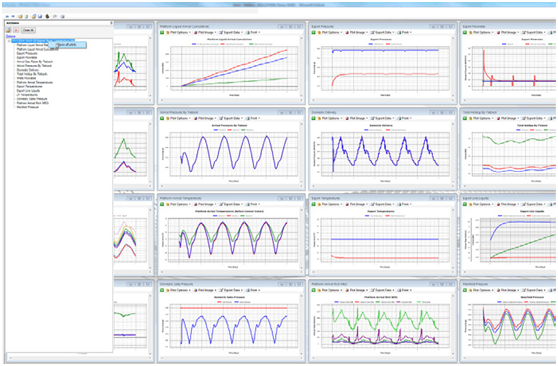The image size is (558, 366).
Task: Select 'Export Flowrates' in the plot tree
Action: pos(27,57)
